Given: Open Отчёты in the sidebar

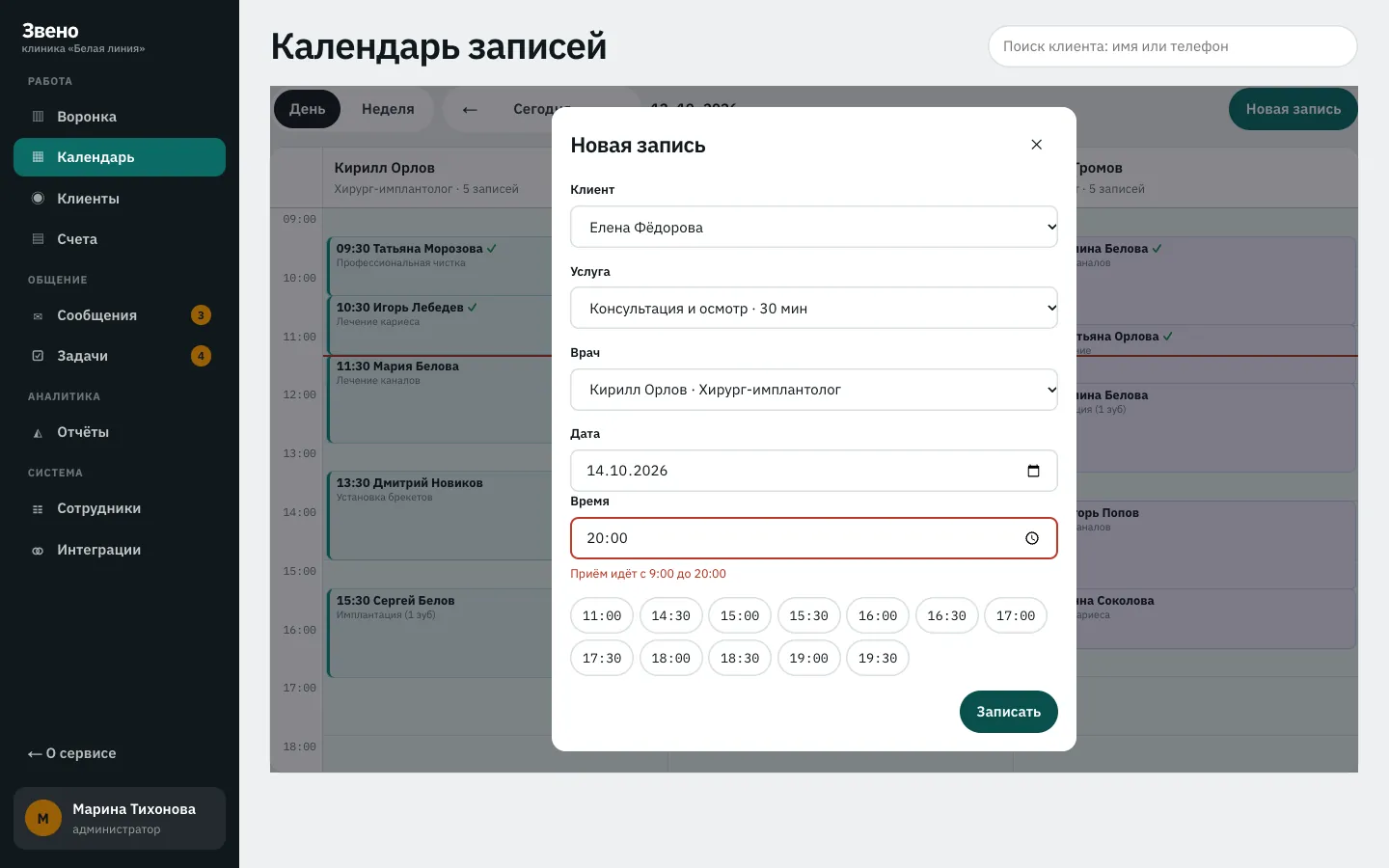Looking at the screenshot, I should [120, 432].
